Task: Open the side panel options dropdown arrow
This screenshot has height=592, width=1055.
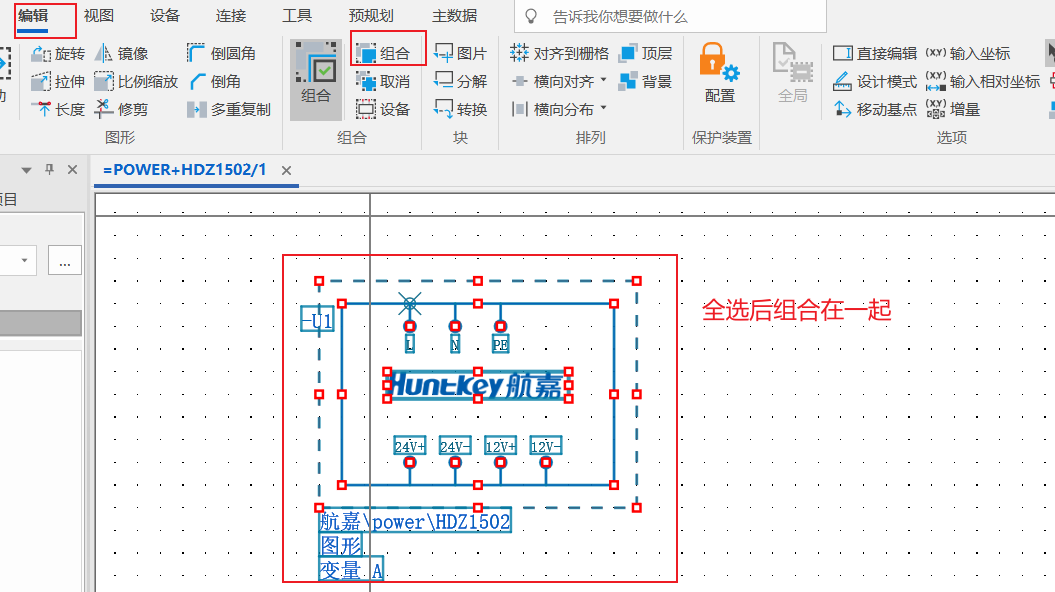Action: (x=26, y=170)
